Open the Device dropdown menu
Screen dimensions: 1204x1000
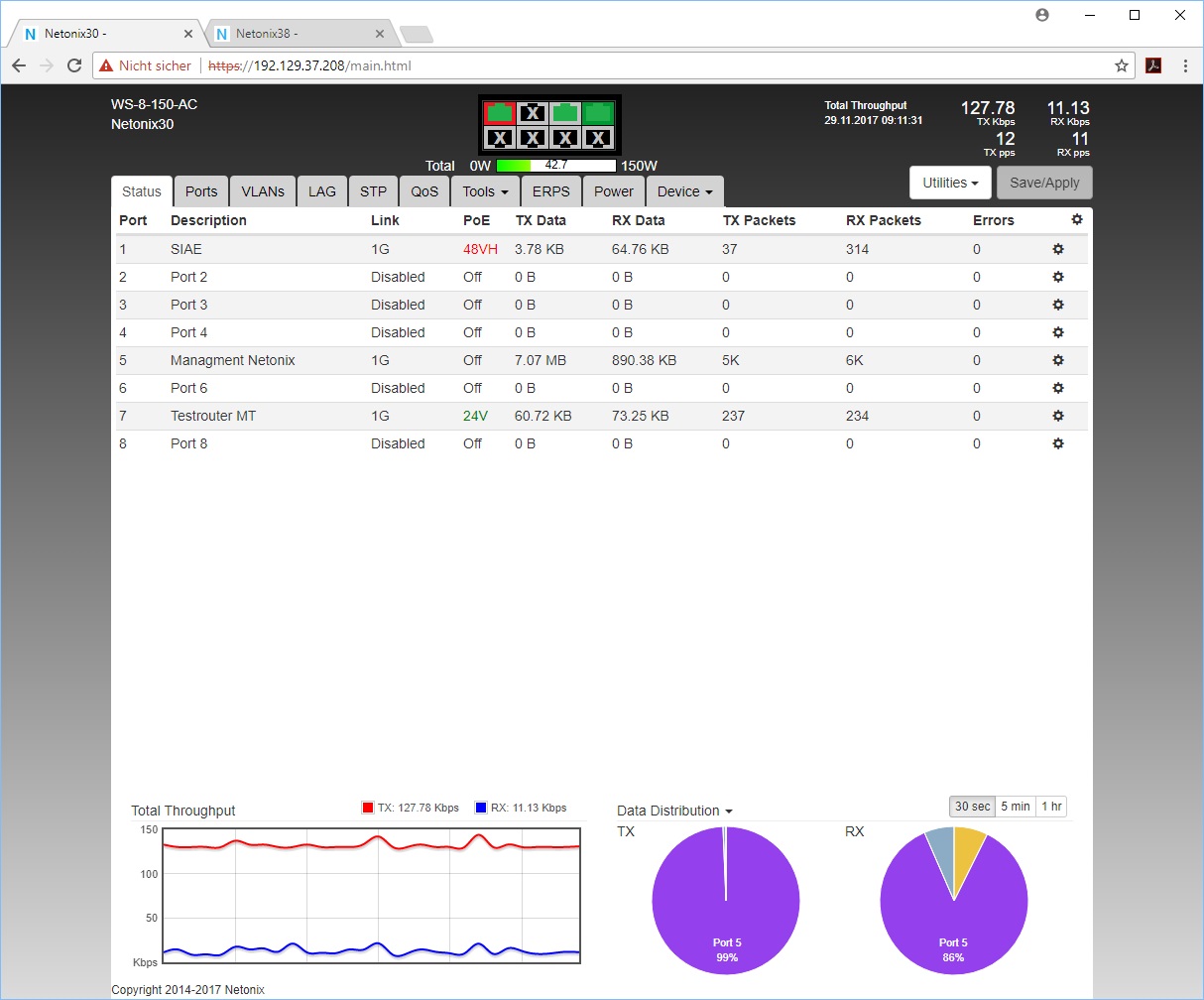tap(684, 191)
